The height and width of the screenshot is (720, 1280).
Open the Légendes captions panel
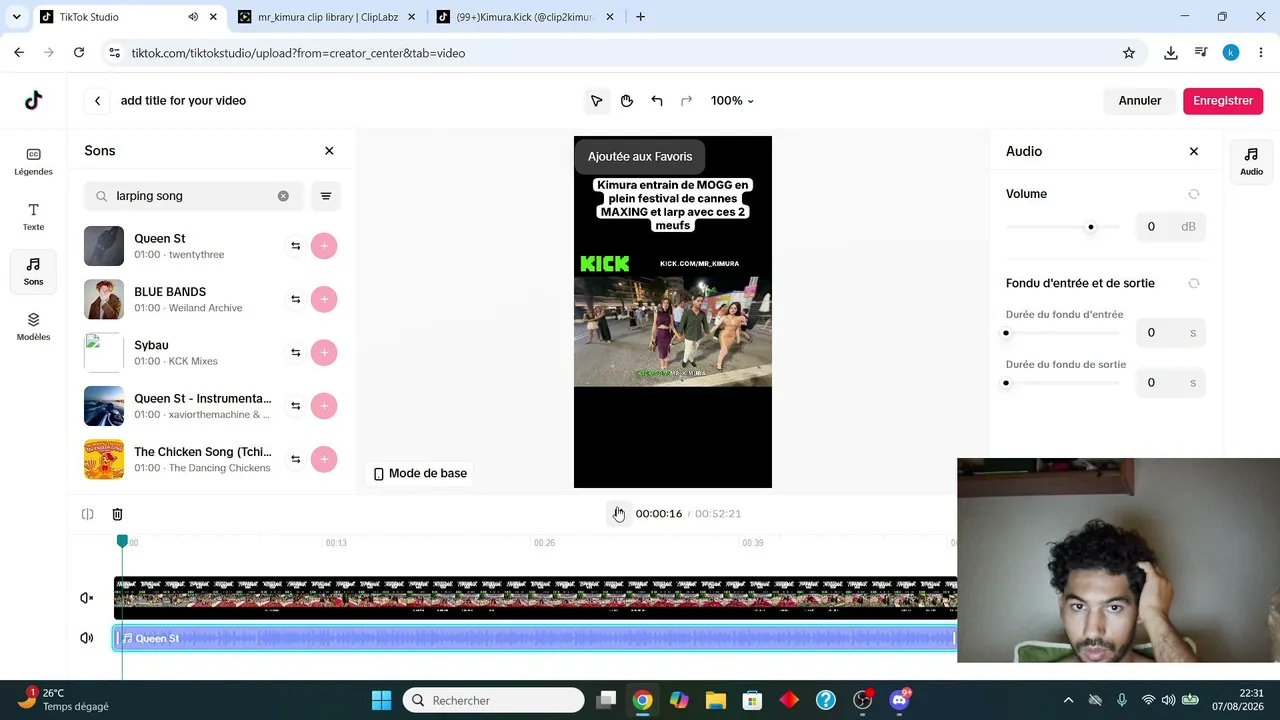coord(33,161)
